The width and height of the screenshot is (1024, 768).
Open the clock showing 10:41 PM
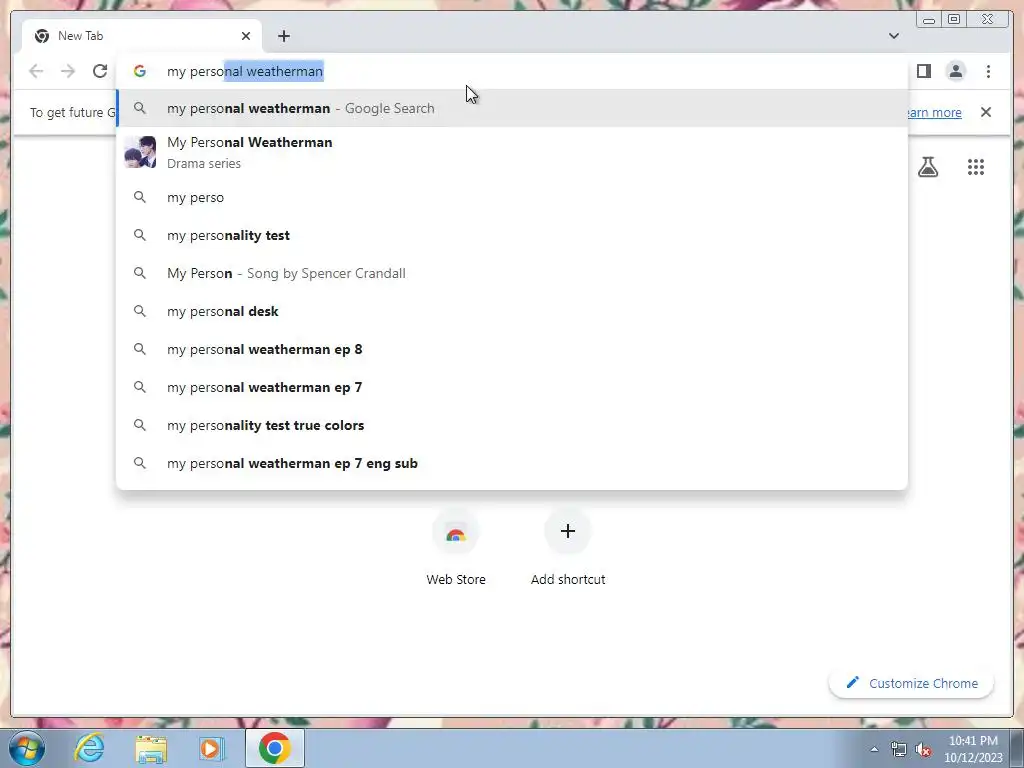[x=973, y=749]
